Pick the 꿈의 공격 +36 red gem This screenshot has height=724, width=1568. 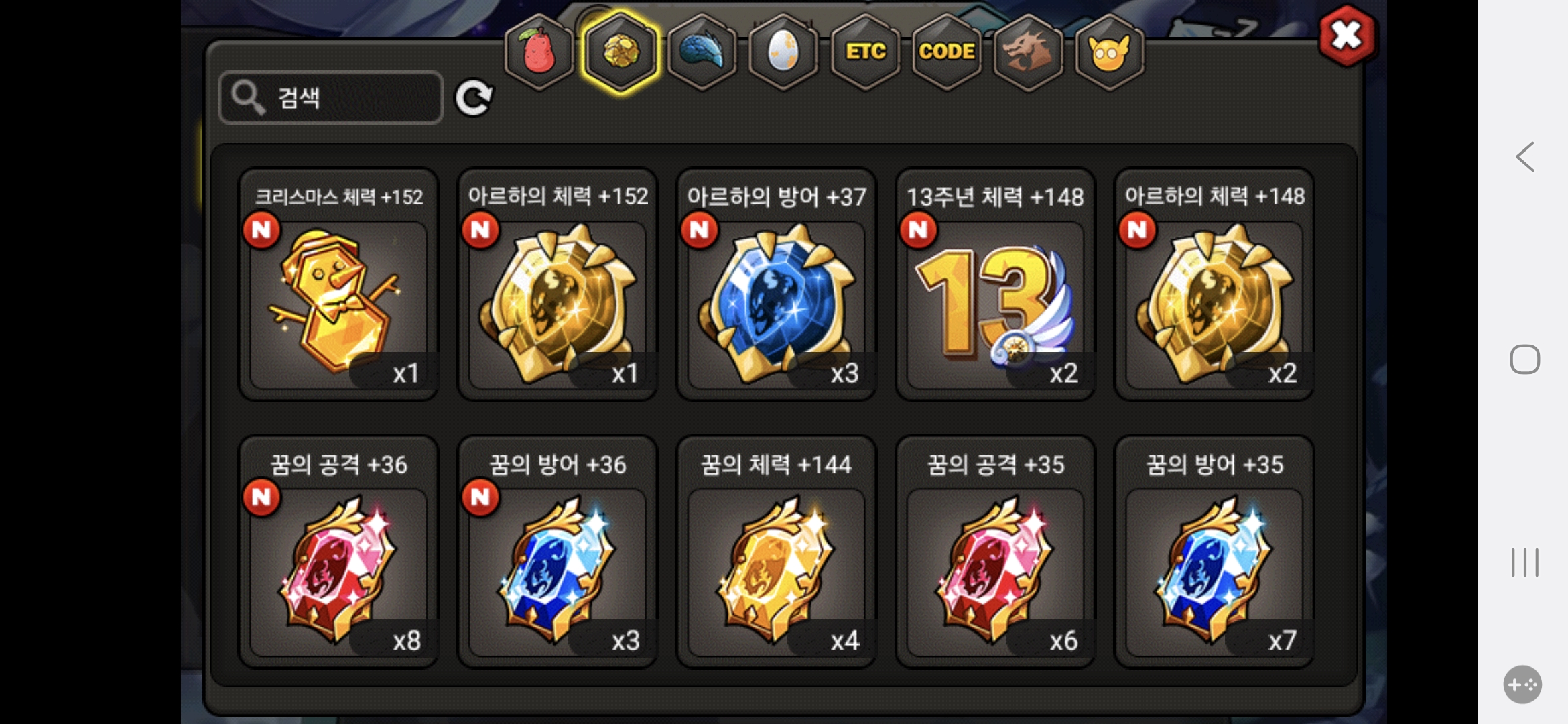click(x=339, y=552)
